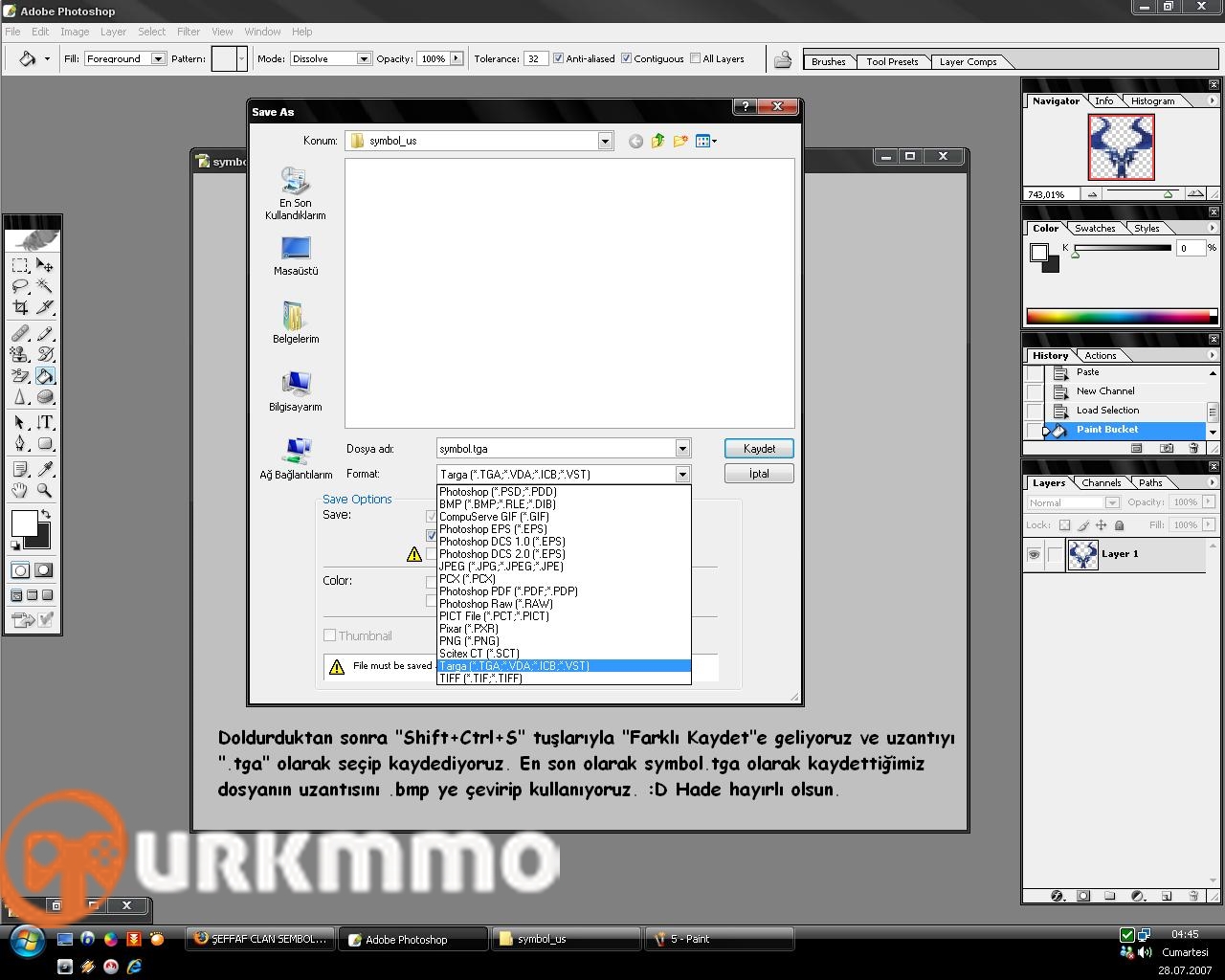This screenshot has width=1225, height=980.
Task: Select the Healing Brush tool
Action: click(x=20, y=333)
